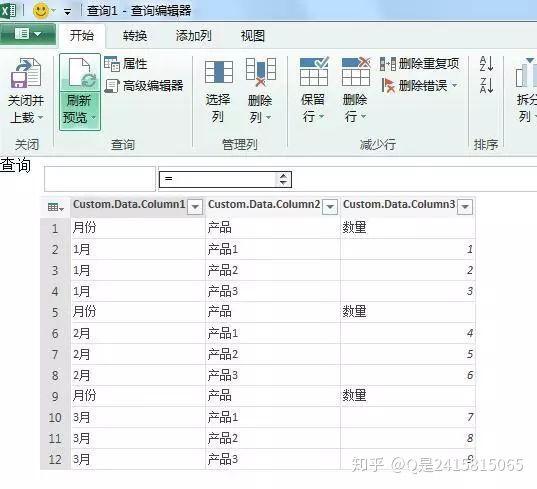The width and height of the screenshot is (537, 489).
Task: Click the 删除行 icon
Action: pos(356,71)
